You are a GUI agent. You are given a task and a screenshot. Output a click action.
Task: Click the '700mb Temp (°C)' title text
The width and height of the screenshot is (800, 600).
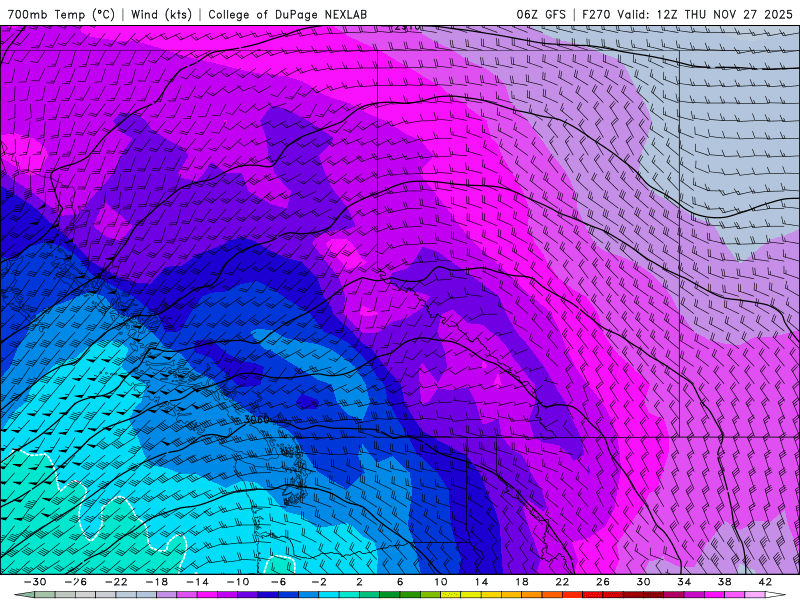pos(61,15)
